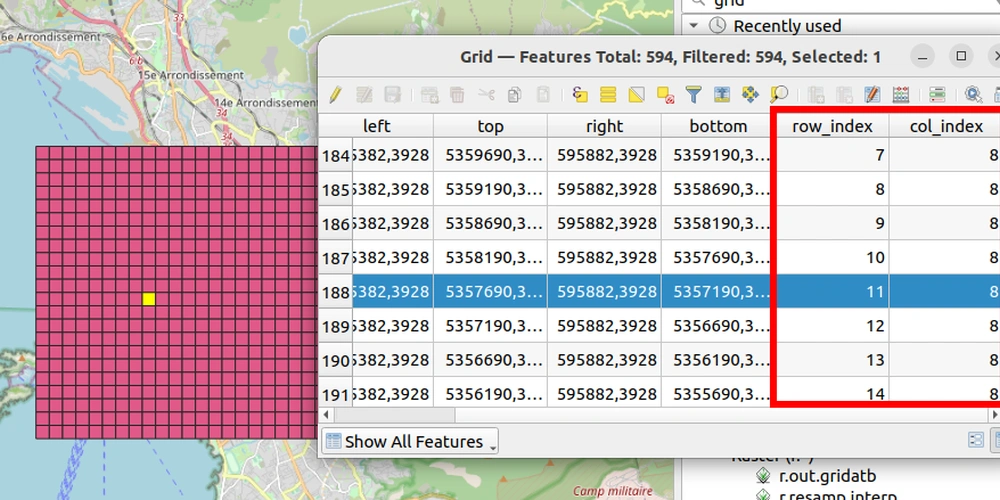Click bottom cell 5356690,3… in row 189
Viewport: 1000px width, 500px height.
pyautogui.click(x=718, y=327)
